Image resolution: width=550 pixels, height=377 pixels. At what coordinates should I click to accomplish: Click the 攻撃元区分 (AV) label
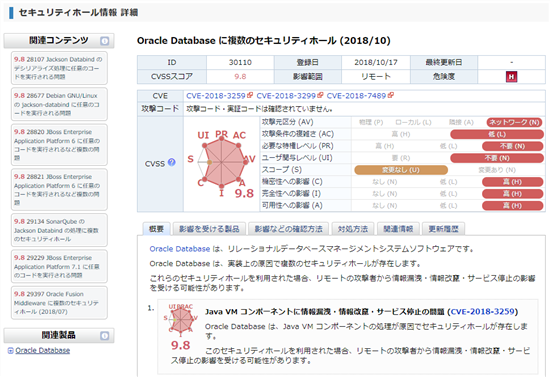coord(287,122)
